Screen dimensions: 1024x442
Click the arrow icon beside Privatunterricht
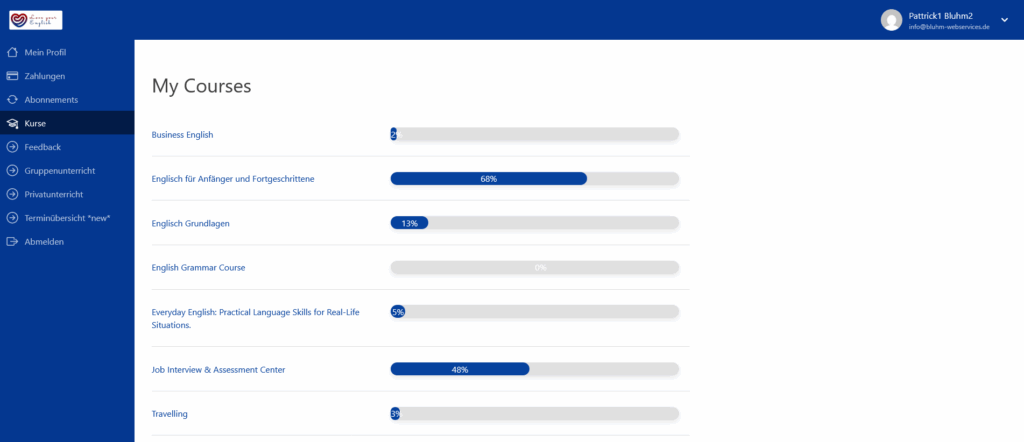coord(12,194)
